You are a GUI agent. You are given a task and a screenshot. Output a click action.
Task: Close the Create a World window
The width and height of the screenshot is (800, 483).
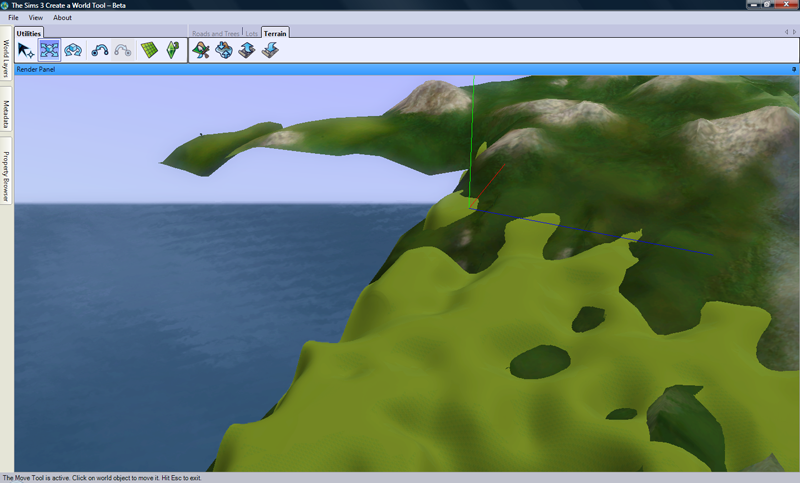point(787,5)
